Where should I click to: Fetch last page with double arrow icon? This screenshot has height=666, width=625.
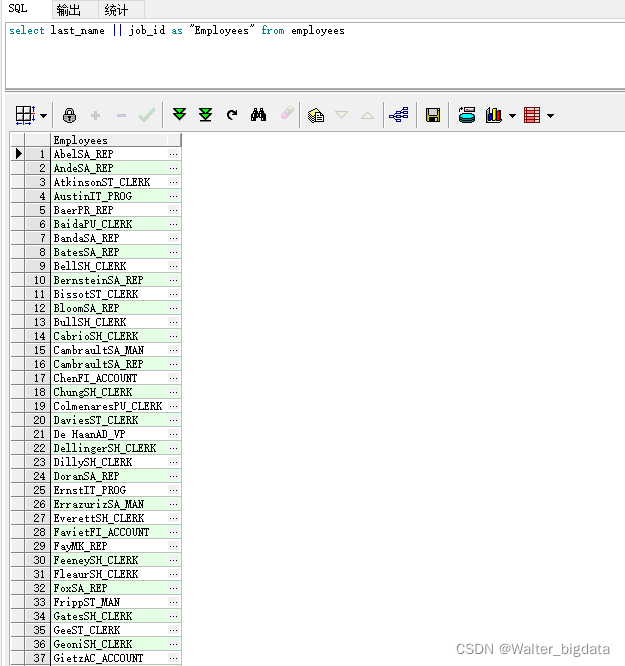click(206, 115)
